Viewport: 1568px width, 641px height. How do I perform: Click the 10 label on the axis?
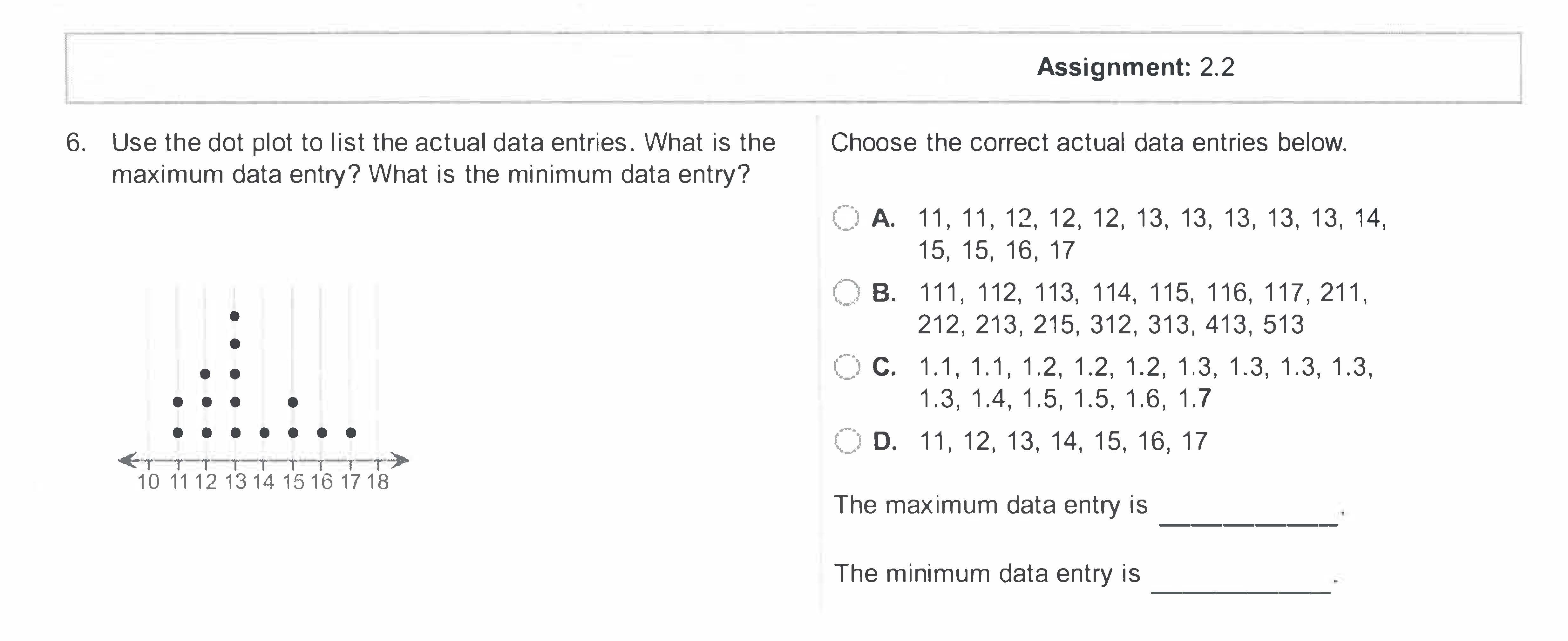148,482
